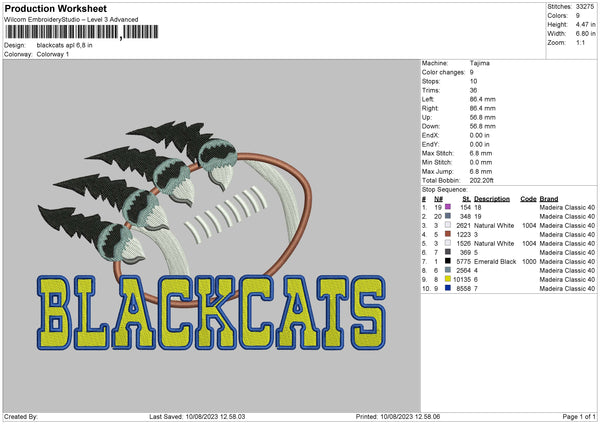Viewport: 600px width, 424px height.
Task: Click the Zoom value '1:1'
Action: coord(580,42)
